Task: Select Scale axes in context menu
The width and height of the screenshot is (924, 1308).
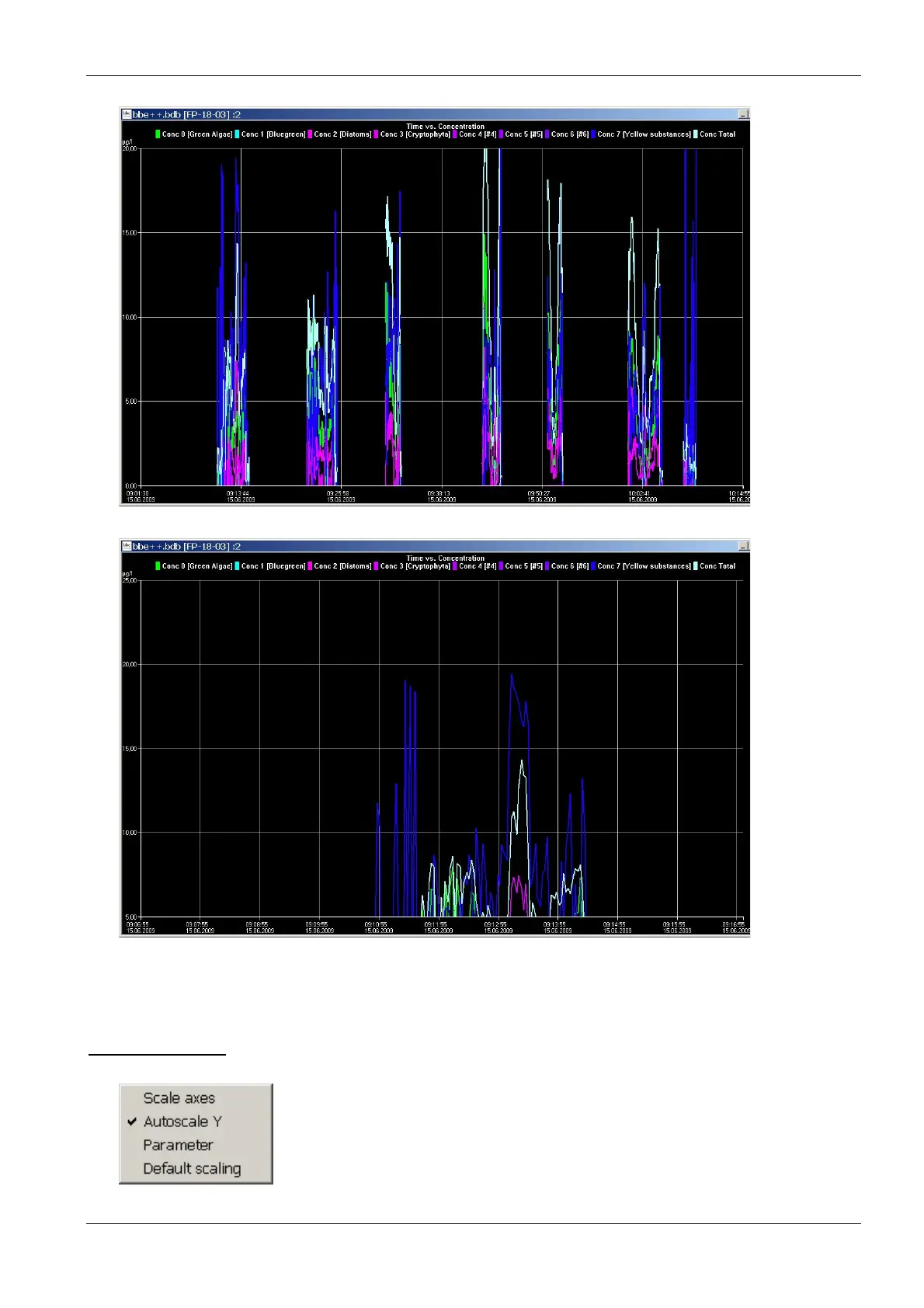Action: (x=196, y=1098)
